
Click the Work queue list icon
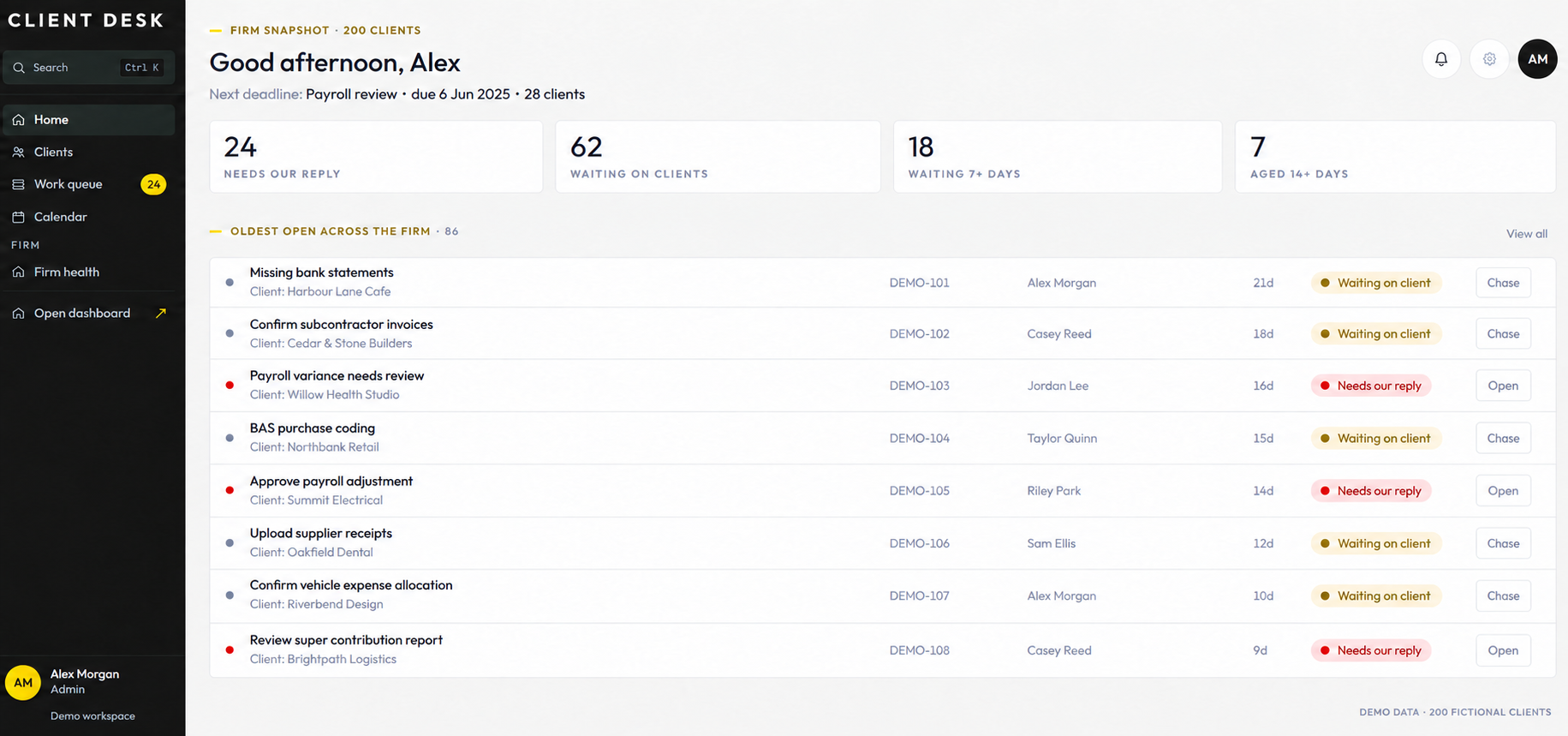(x=18, y=184)
